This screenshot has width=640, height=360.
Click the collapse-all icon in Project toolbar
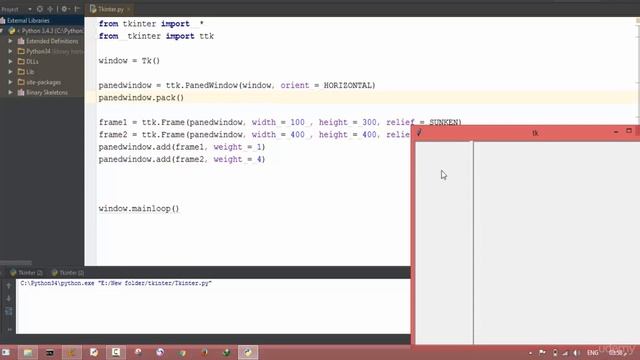click(x=50, y=9)
